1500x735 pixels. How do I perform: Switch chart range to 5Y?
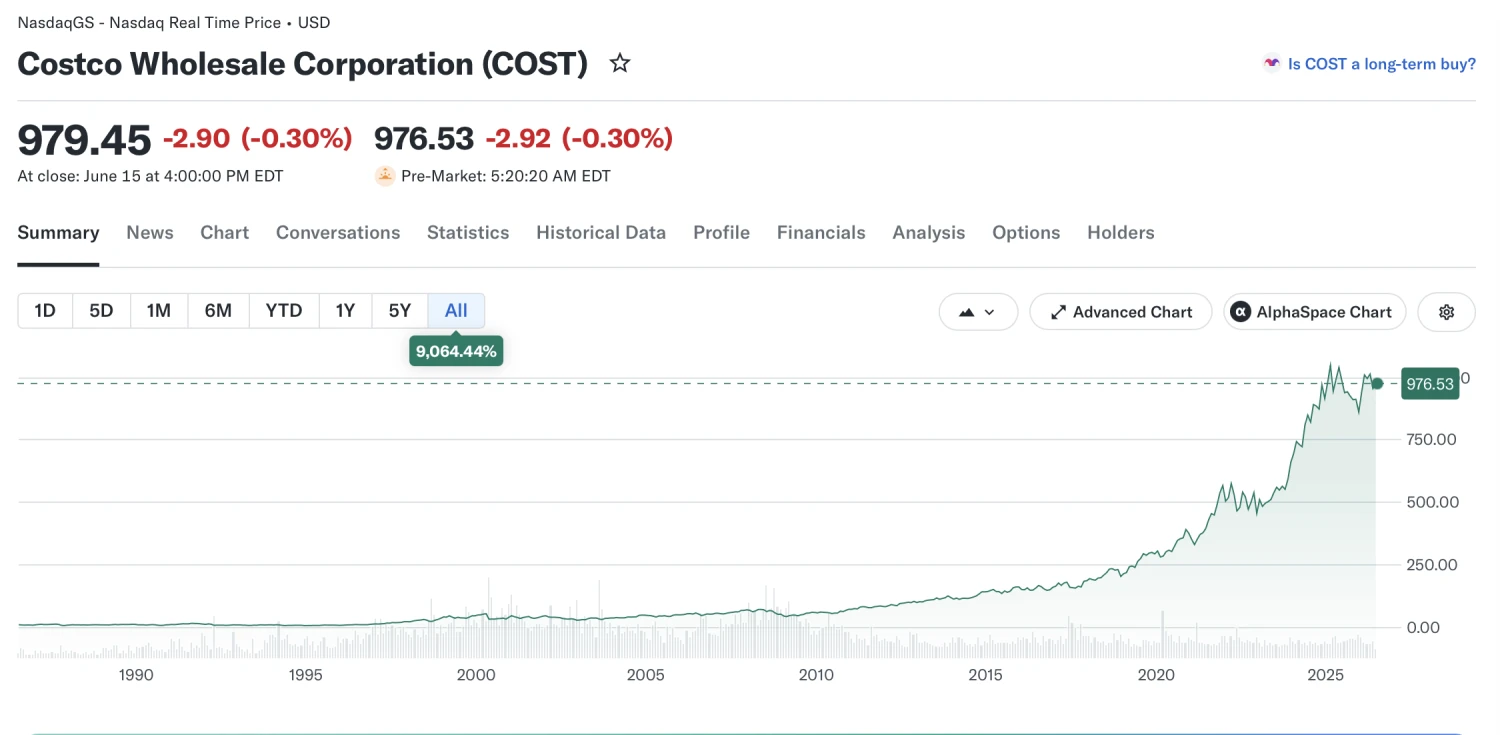coord(400,311)
